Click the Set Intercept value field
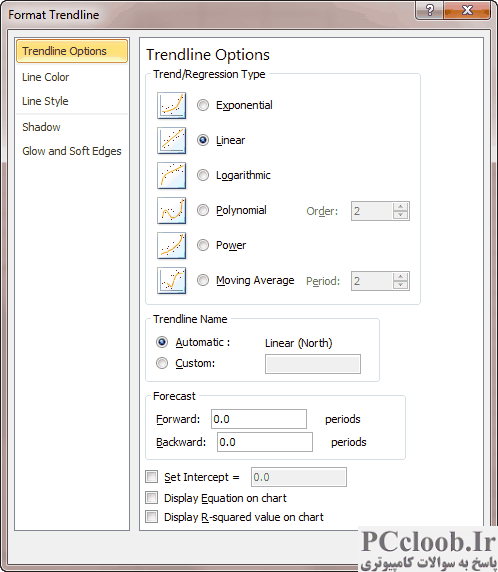Image resolution: width=498 pixels, height=572 pixels. pos(299,477)
